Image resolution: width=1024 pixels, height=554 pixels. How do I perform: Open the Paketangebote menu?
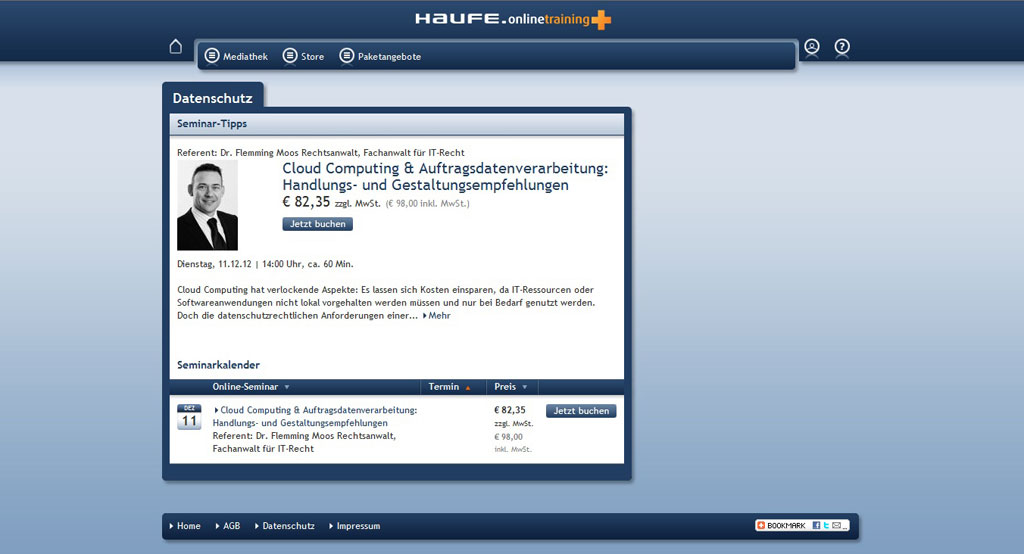[x=380, y=56]
